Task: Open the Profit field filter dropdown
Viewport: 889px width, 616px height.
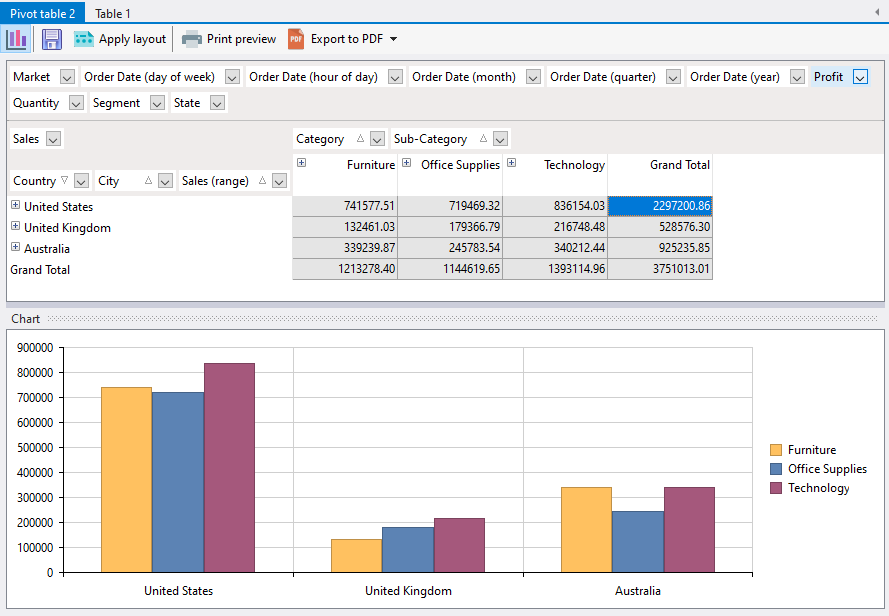Action: (x=860, y=77)
